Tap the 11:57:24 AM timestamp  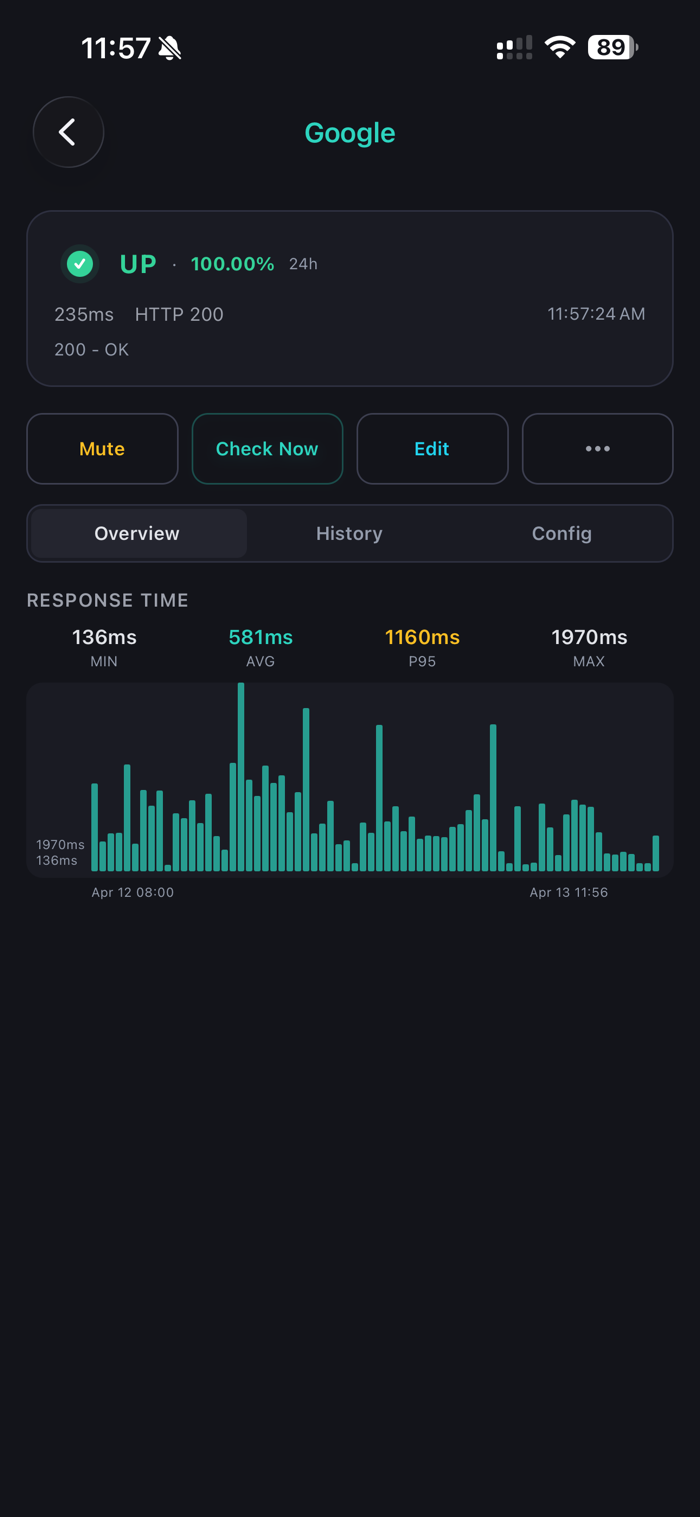click(x=596, y=314)
